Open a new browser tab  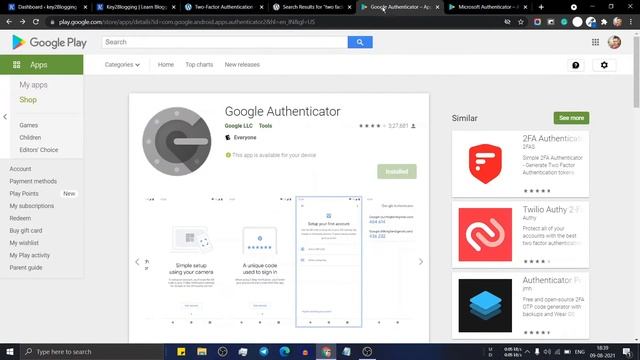coord(541,7)
